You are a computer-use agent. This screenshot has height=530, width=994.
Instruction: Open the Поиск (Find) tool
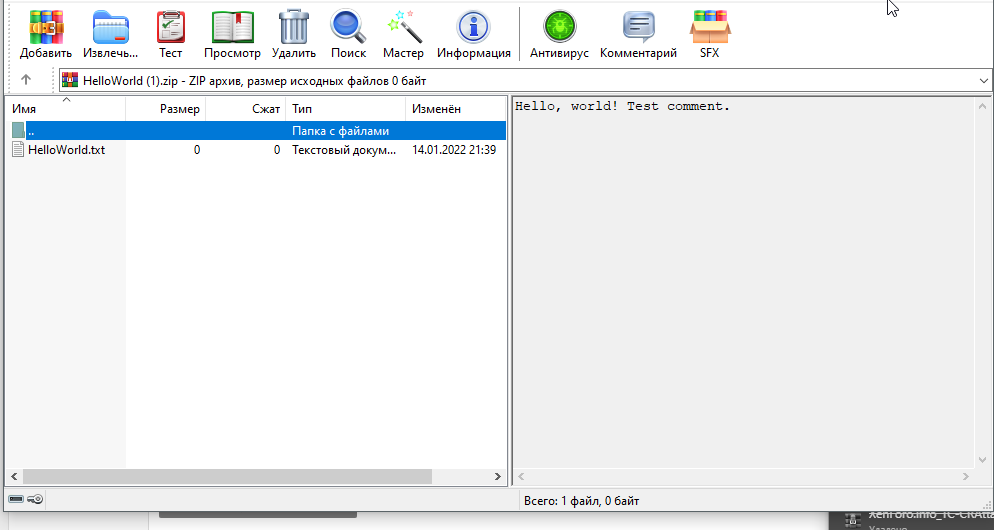click(x=349, y=33)
